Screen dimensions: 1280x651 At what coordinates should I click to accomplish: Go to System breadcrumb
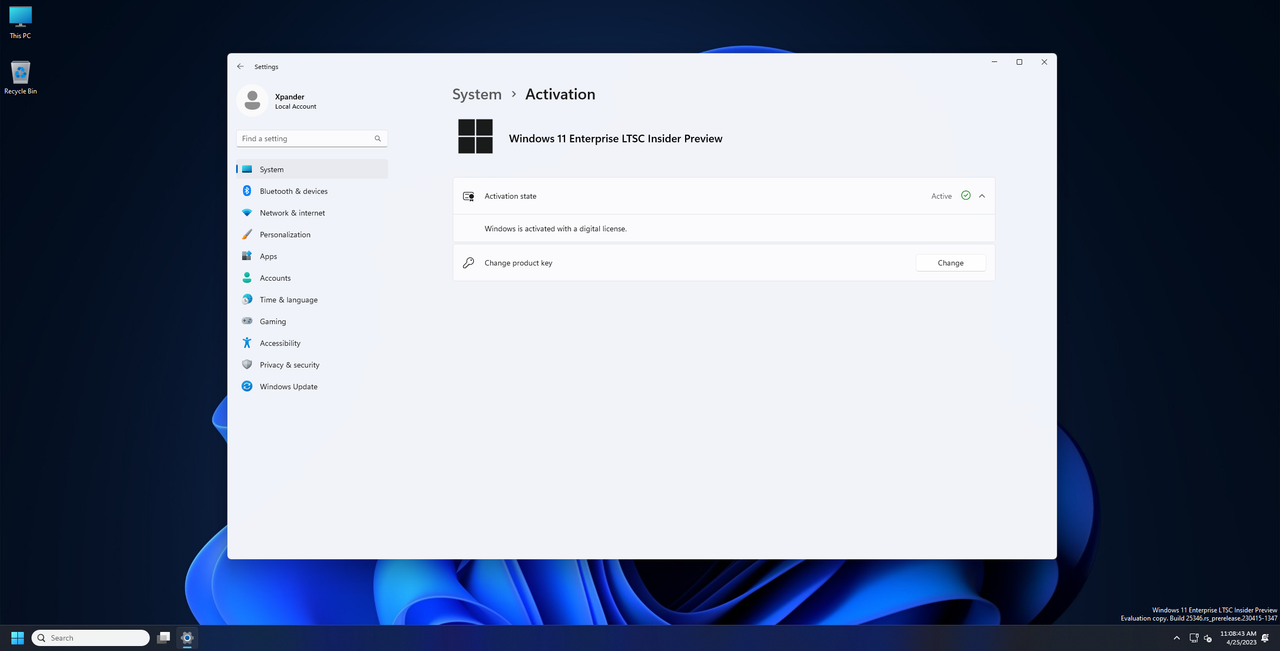tap(477, 94)
